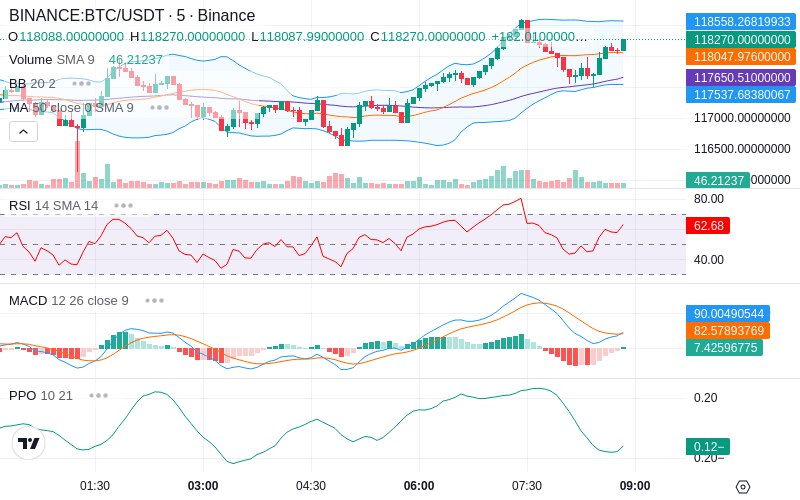Click the 117537.68380067 lower band label

click(741, 94)
